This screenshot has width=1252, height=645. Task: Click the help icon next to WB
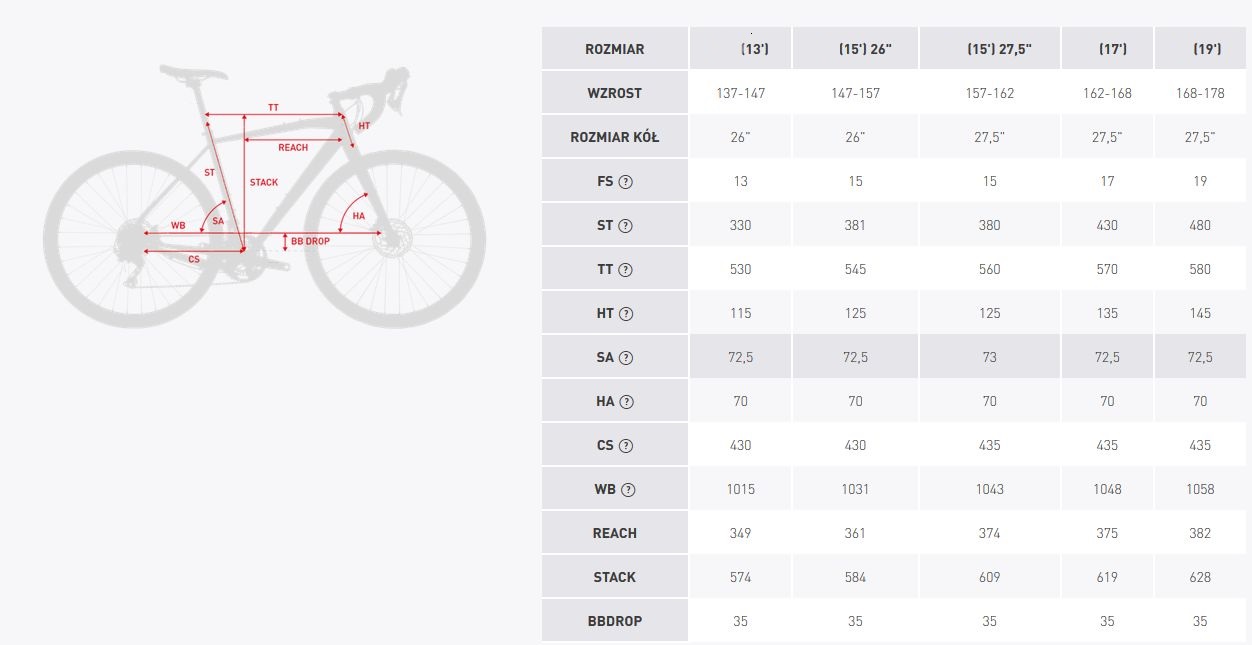(628, 490)
